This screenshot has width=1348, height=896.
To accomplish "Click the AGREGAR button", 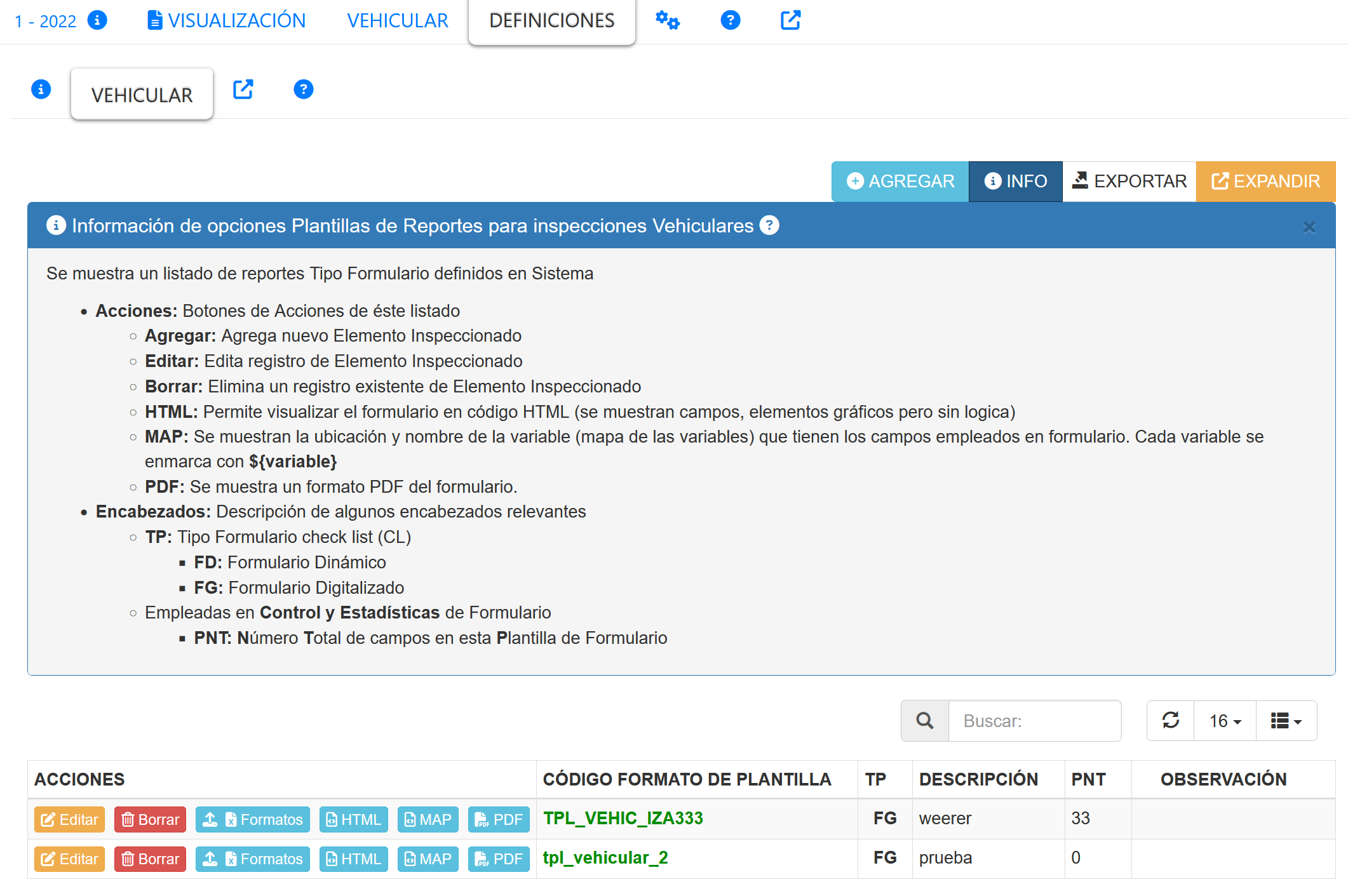I will (900, 182).
